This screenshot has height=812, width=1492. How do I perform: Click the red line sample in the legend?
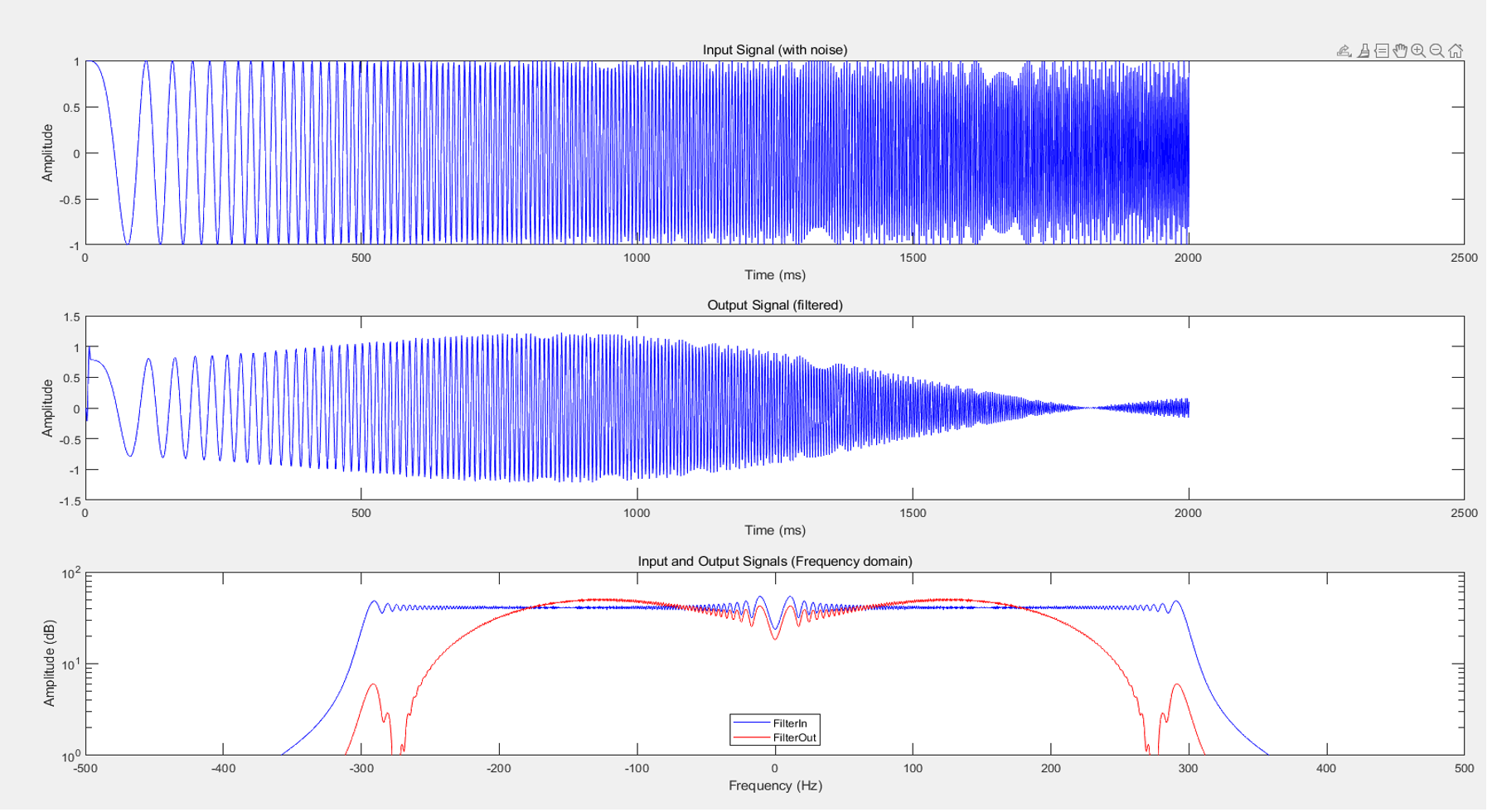click(x=752, y=737)
